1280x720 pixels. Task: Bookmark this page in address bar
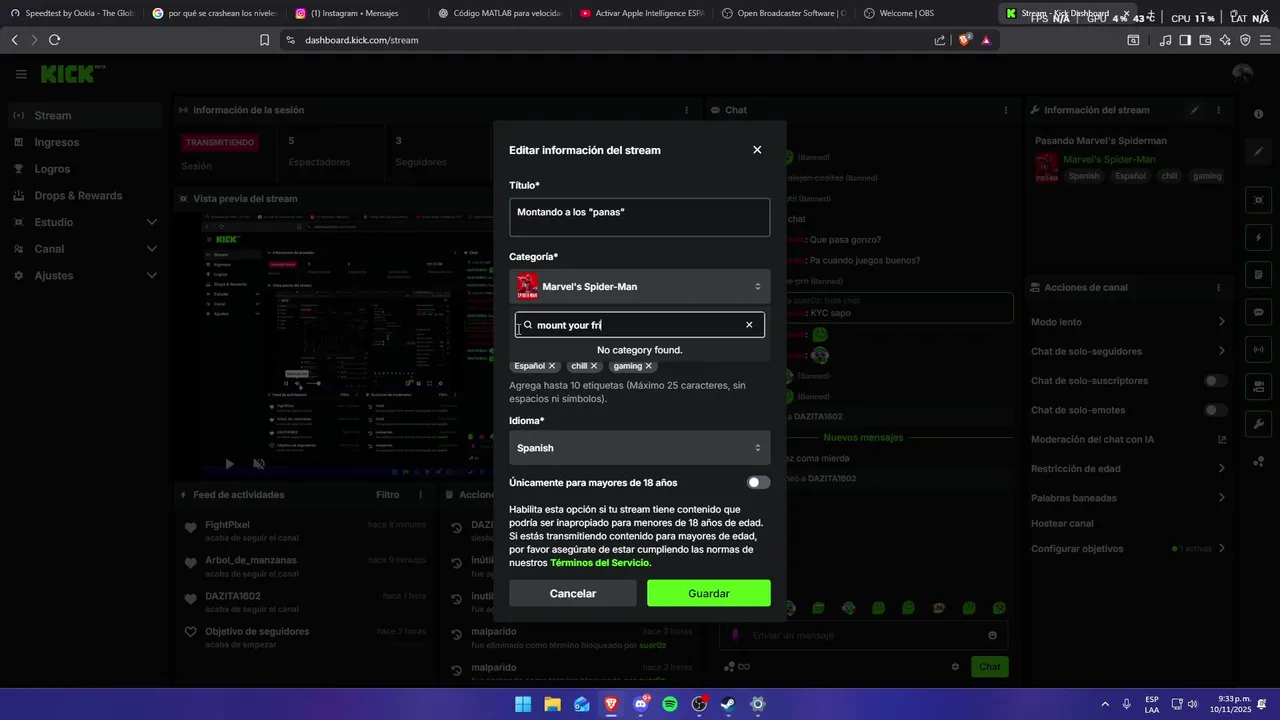264,40
